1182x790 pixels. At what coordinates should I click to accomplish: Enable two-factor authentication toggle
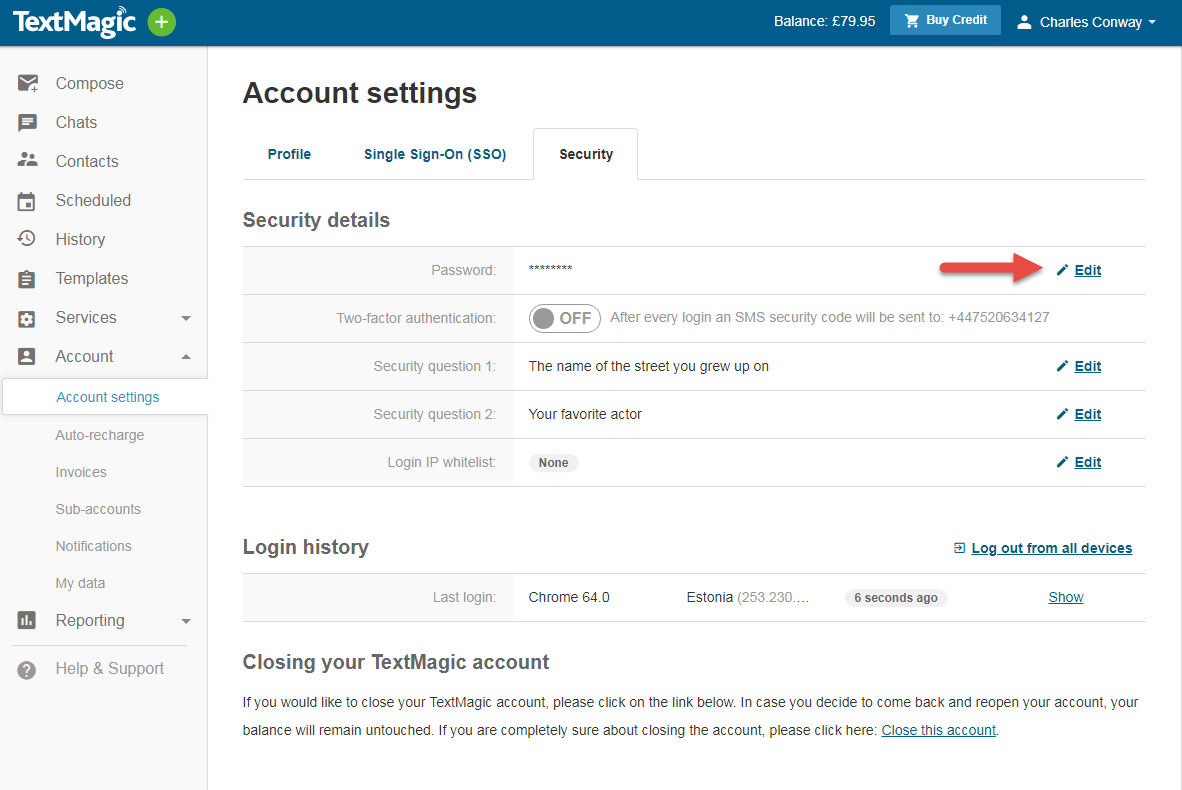point(564,318)
